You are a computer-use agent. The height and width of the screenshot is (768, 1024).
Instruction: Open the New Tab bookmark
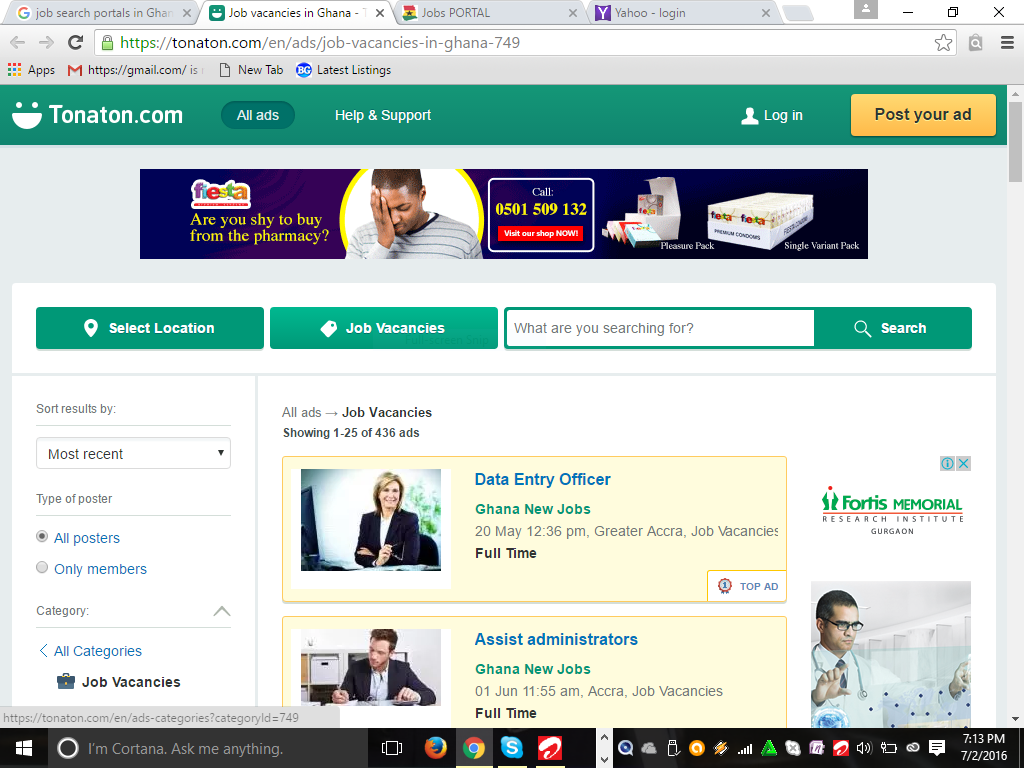tap(251, 70)
